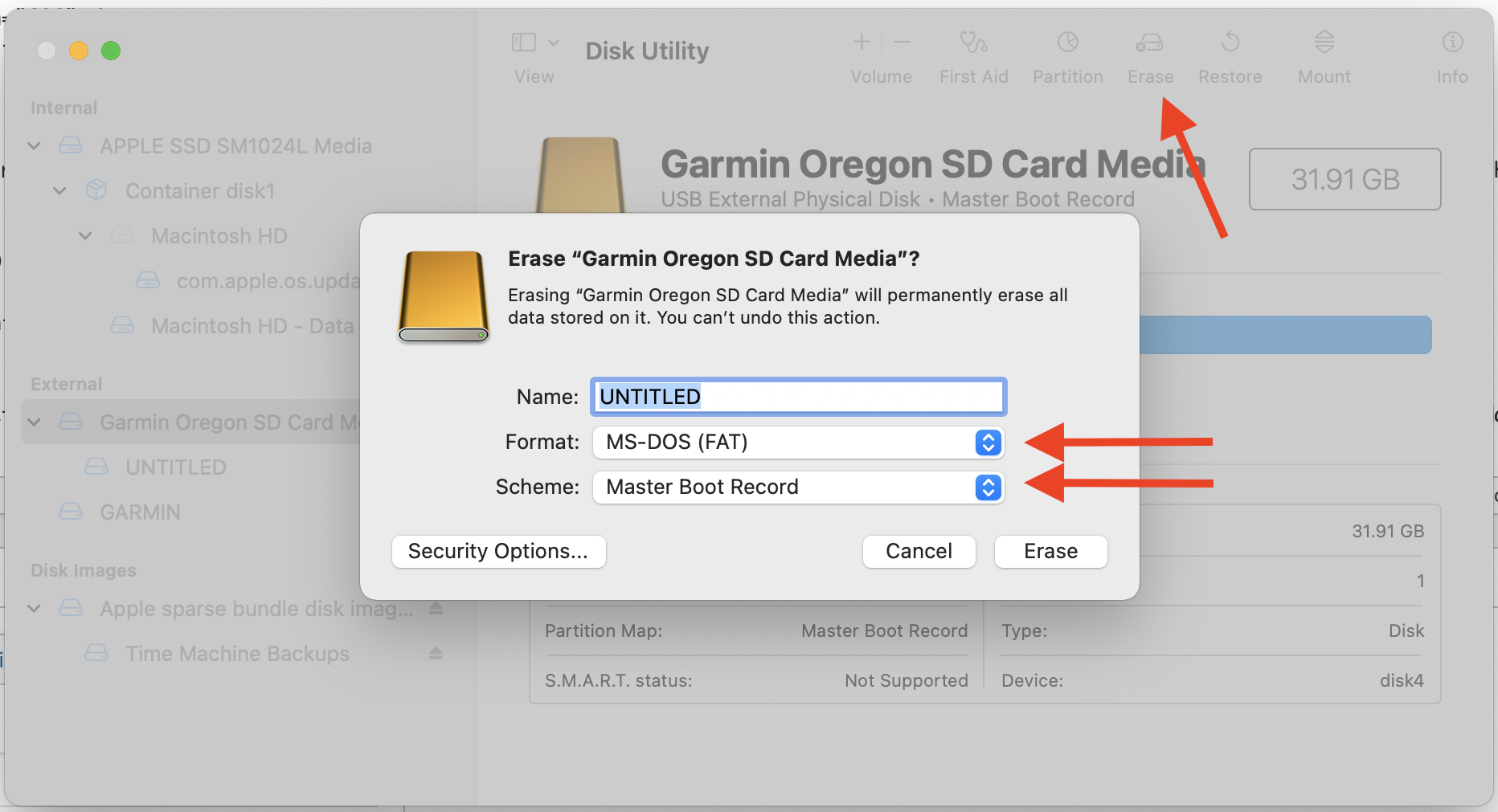Open the Scheme dropdown showing Master Boot Record
This screenshot has height=812, width=1498.
point(798,487)
